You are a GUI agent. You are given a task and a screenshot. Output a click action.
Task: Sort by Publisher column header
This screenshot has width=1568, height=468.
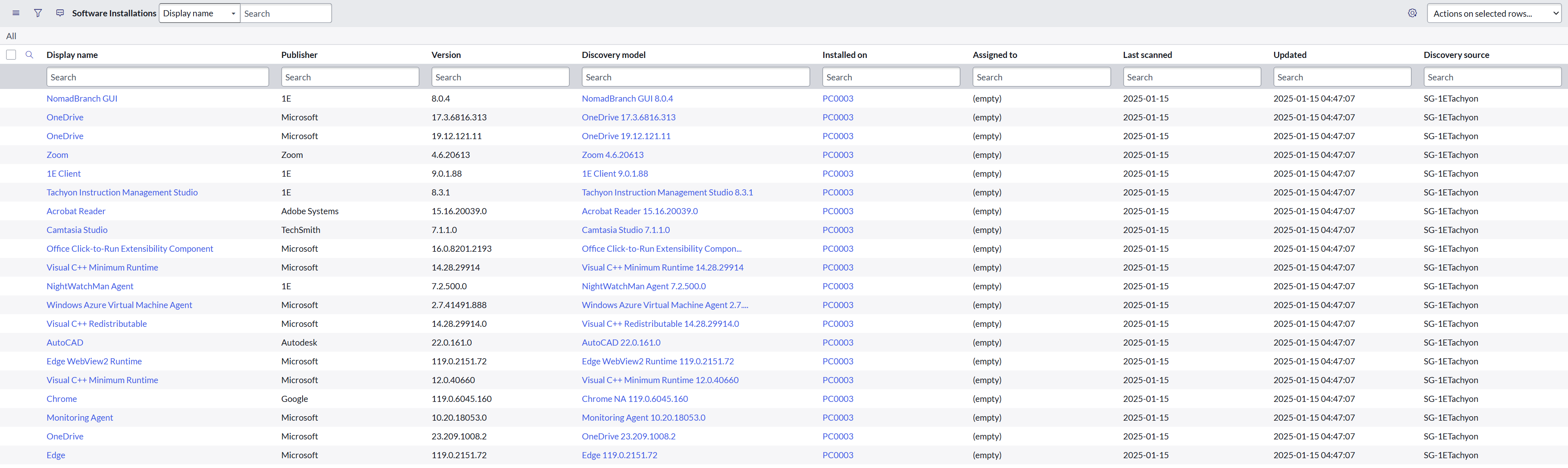pyautogui.click(x=299, y=55)
